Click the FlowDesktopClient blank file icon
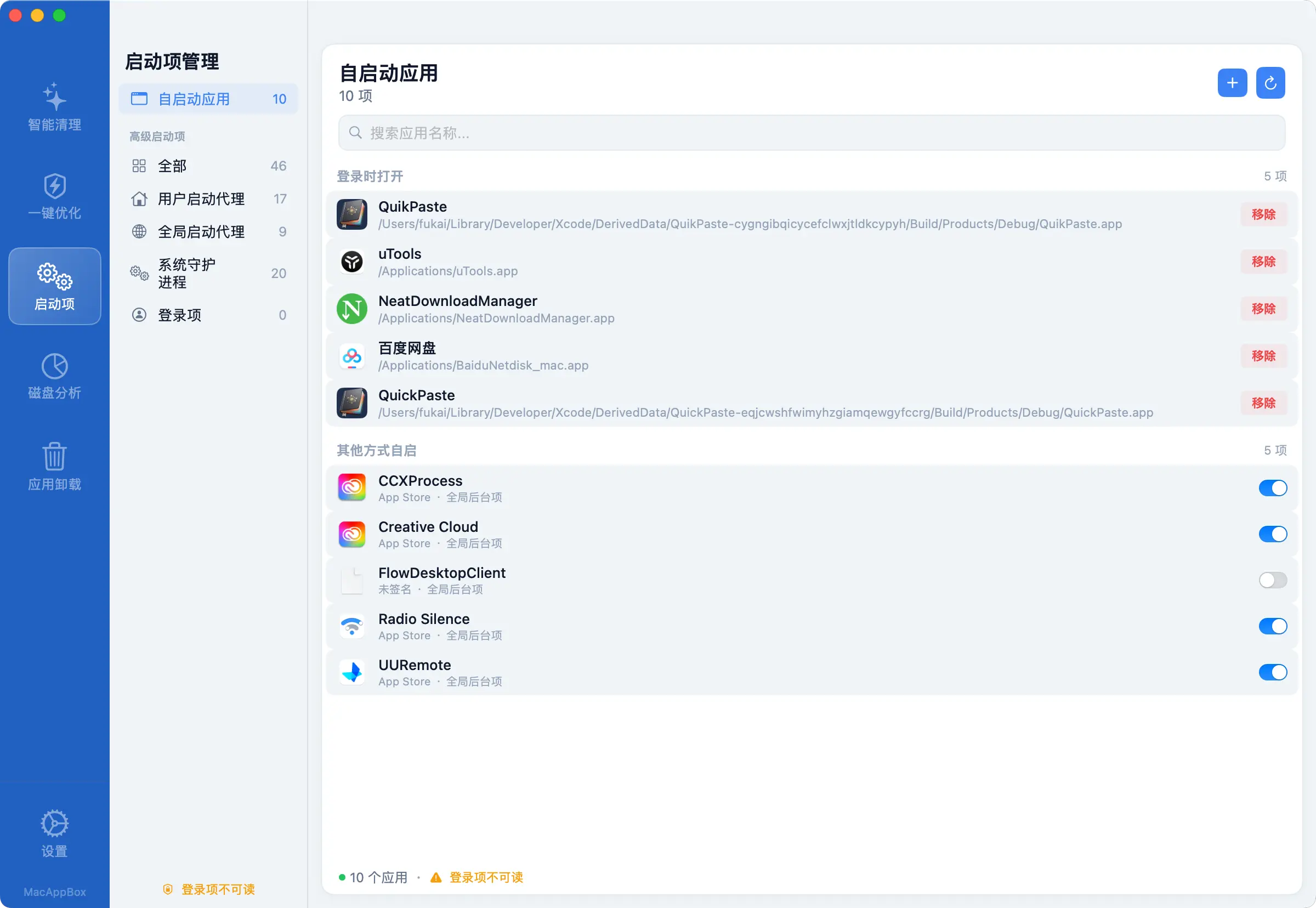The width and height of the screenshot is (1316, 908). click(351, 580)
